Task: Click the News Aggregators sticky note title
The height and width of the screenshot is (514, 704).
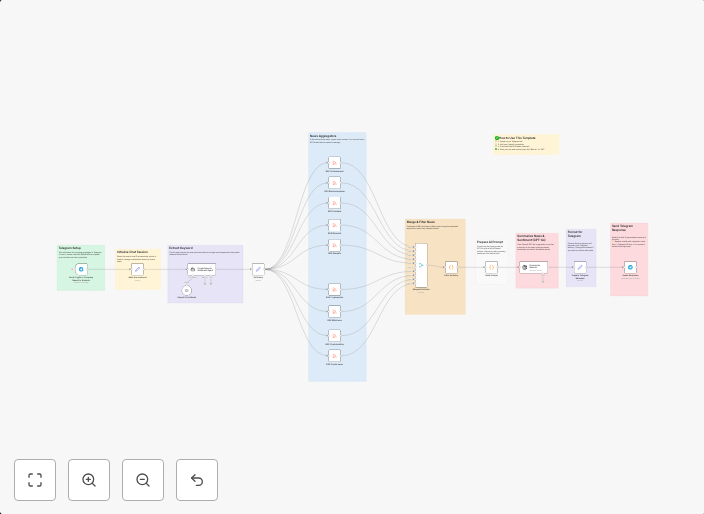Action: pyautogui.click(x=324, y=136)
